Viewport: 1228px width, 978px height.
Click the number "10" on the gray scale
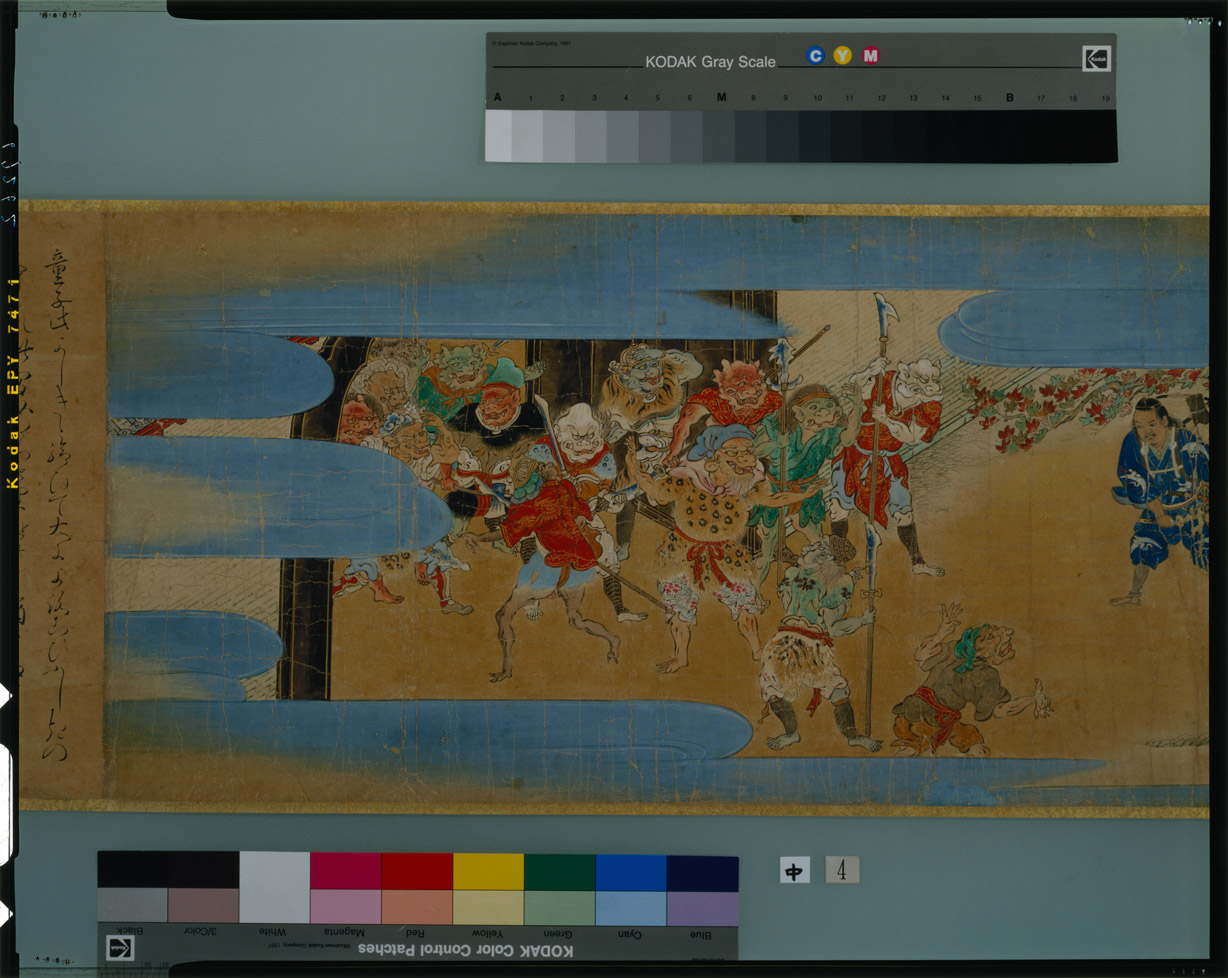817,98
